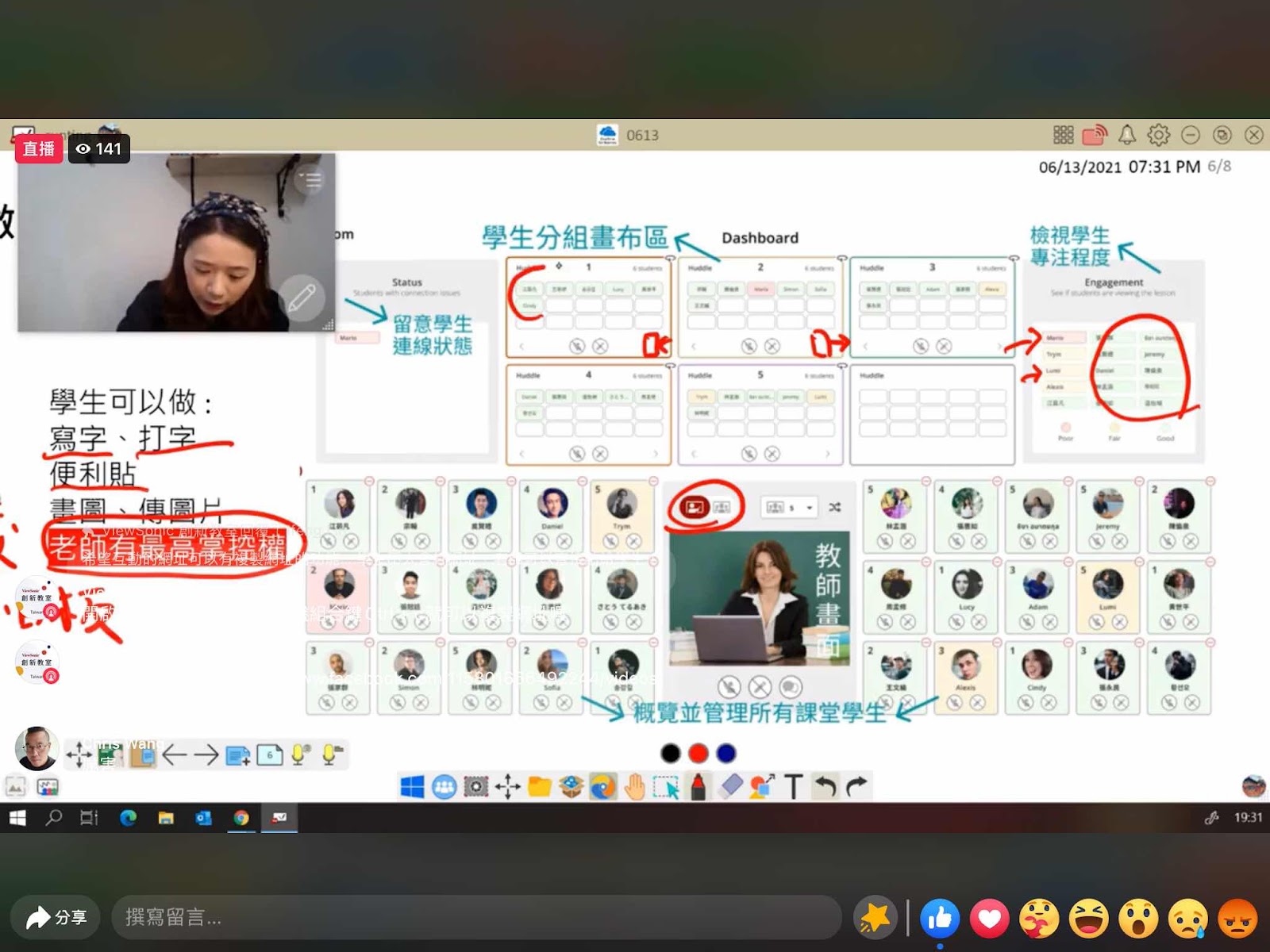Add a new whiteboard page
Viewport: 1270px width, 952px height.
click(x=238, y=755)
